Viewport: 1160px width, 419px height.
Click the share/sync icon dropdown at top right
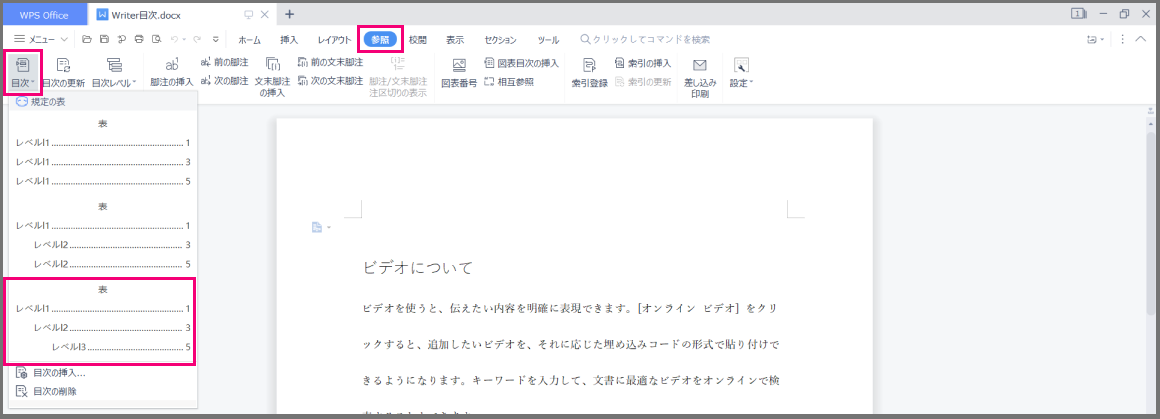(1095, 39)
